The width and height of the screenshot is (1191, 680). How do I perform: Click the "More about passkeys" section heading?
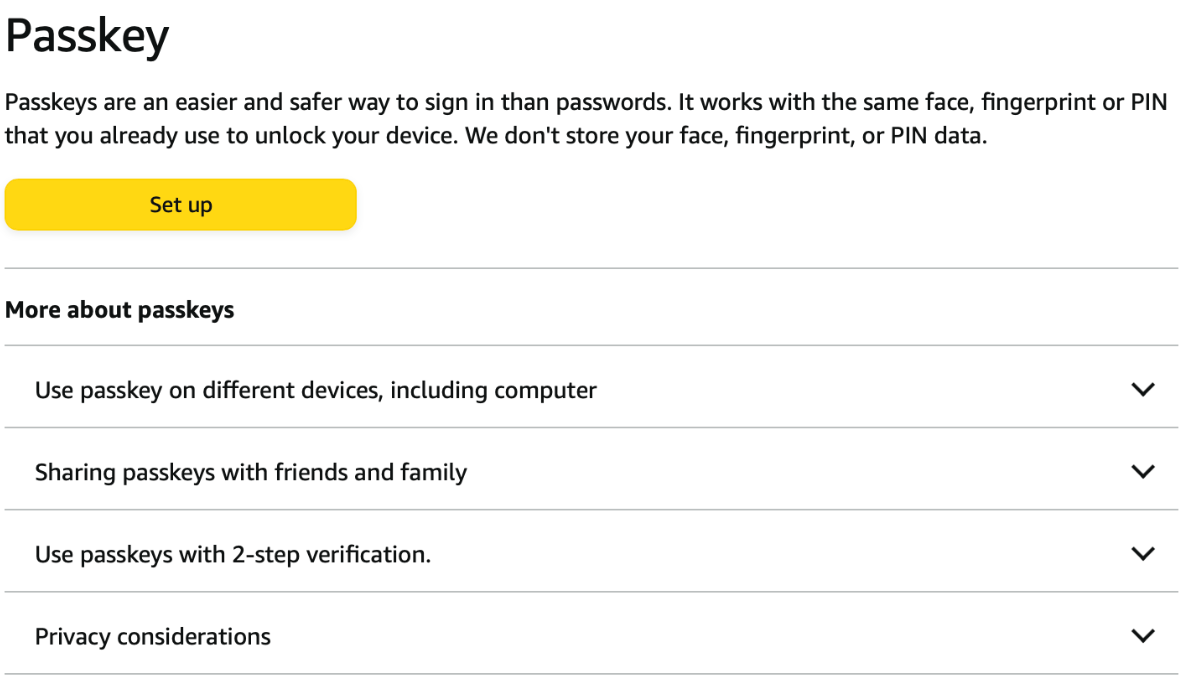[119, 310]
